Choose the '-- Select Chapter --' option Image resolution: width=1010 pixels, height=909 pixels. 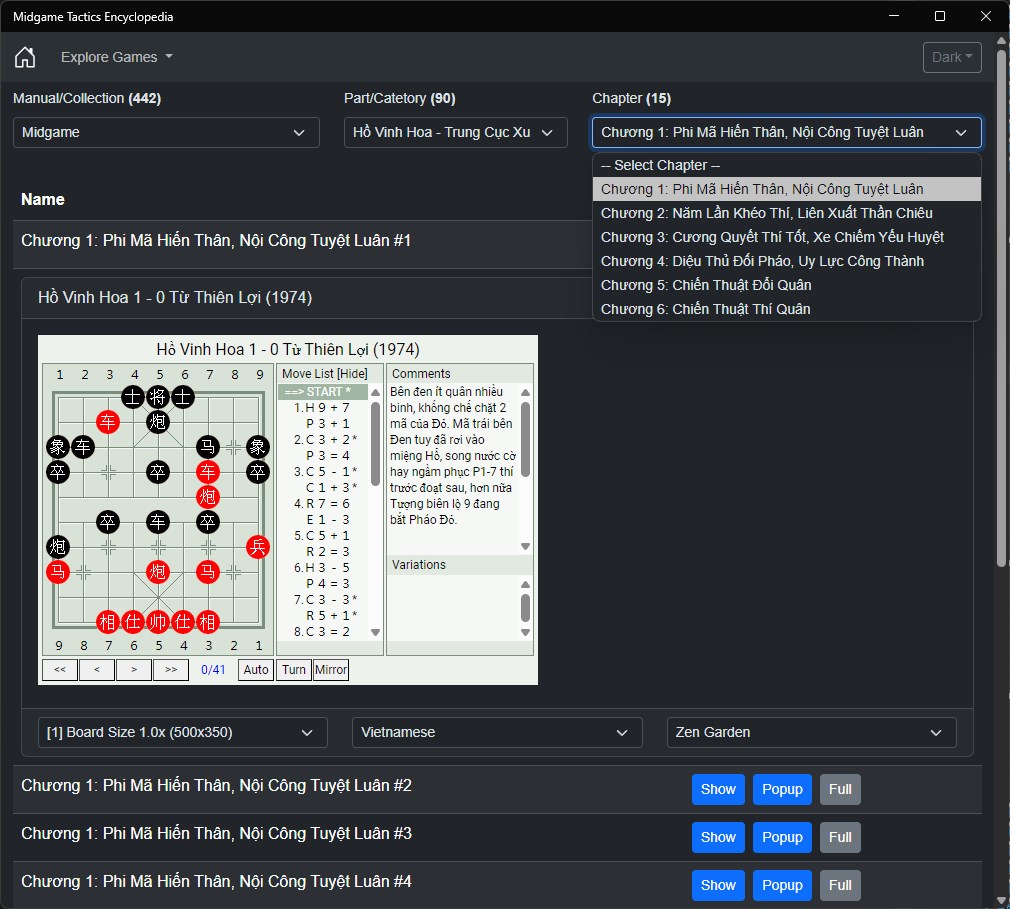tap(786, 165)
